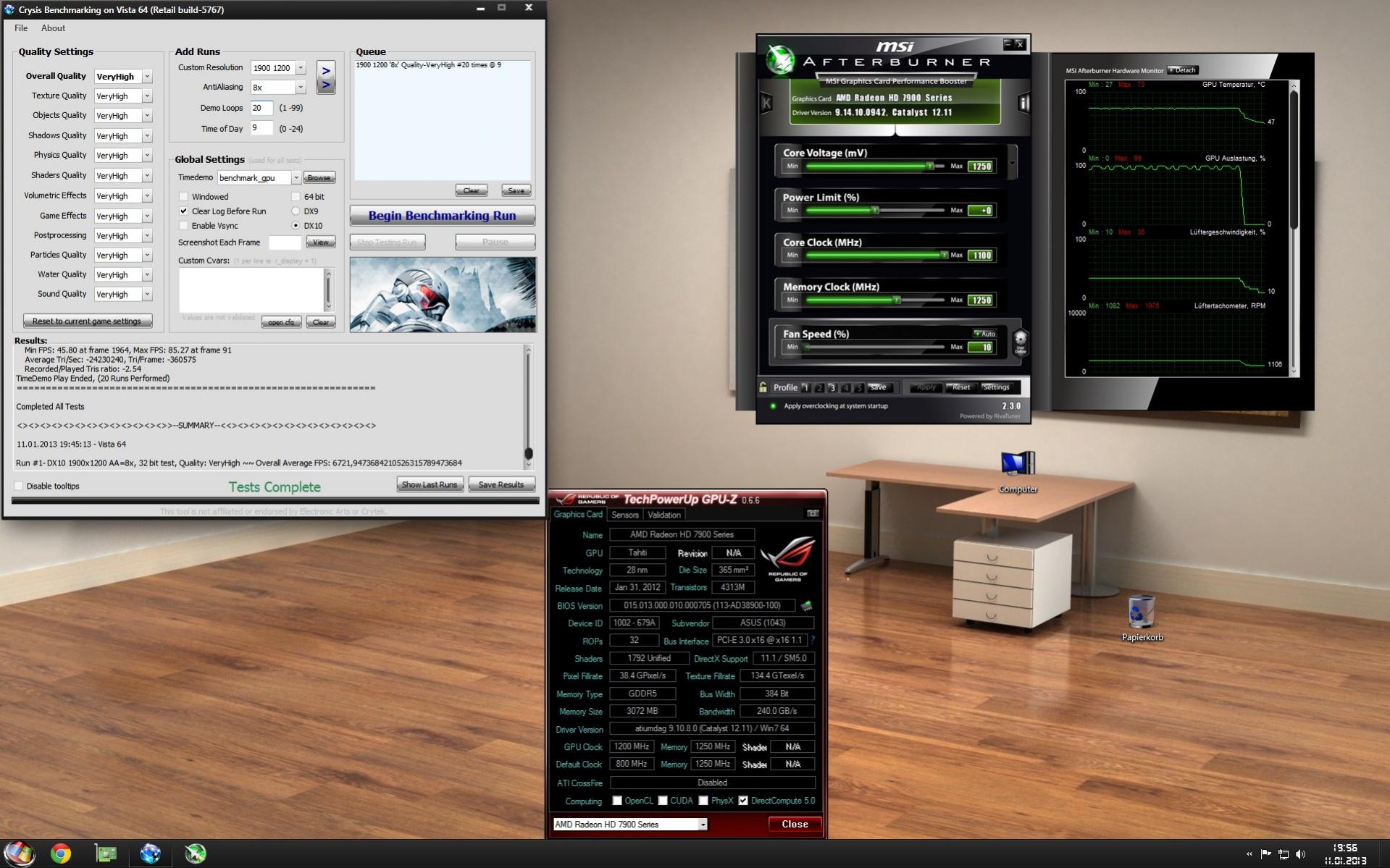Open the About menu
The image size is (1390, 868).
click(x=53, y=28)
